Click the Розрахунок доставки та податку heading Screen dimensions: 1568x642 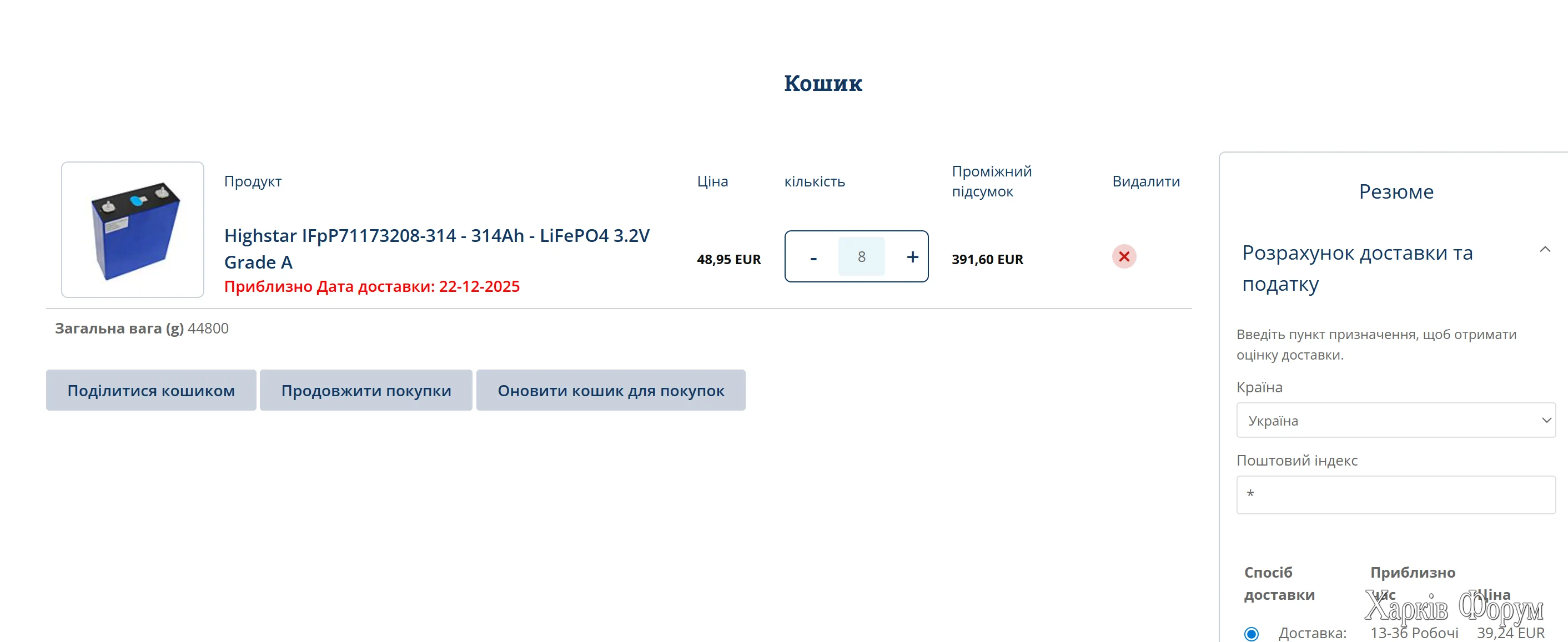(x=1357, y=268)
